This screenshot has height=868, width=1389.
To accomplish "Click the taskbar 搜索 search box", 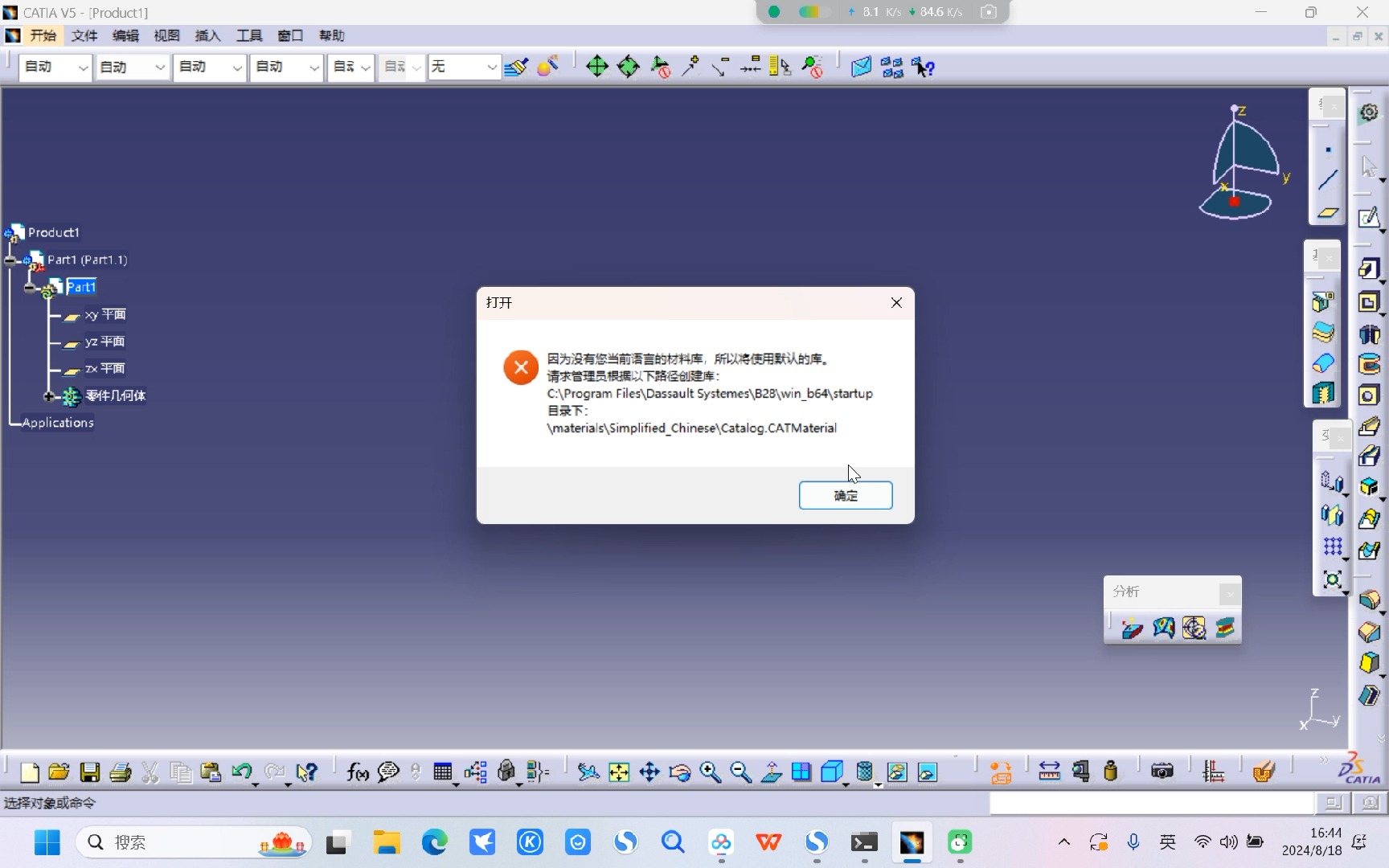I will pyautogui.click(x=193, y=842).
